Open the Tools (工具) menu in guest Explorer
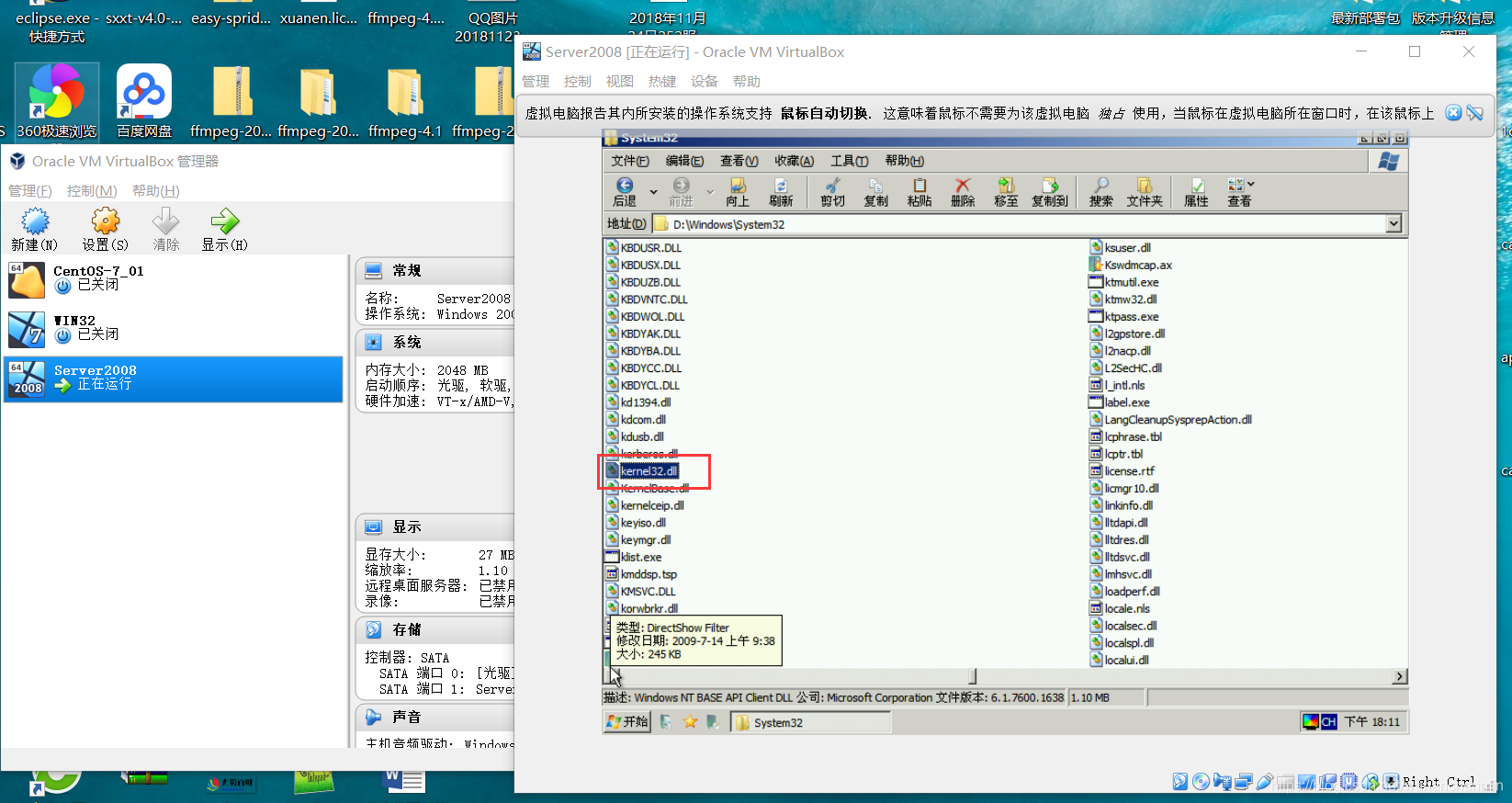Image resolution: width=1512 pixels, height=803 pixels. (849, 161)
